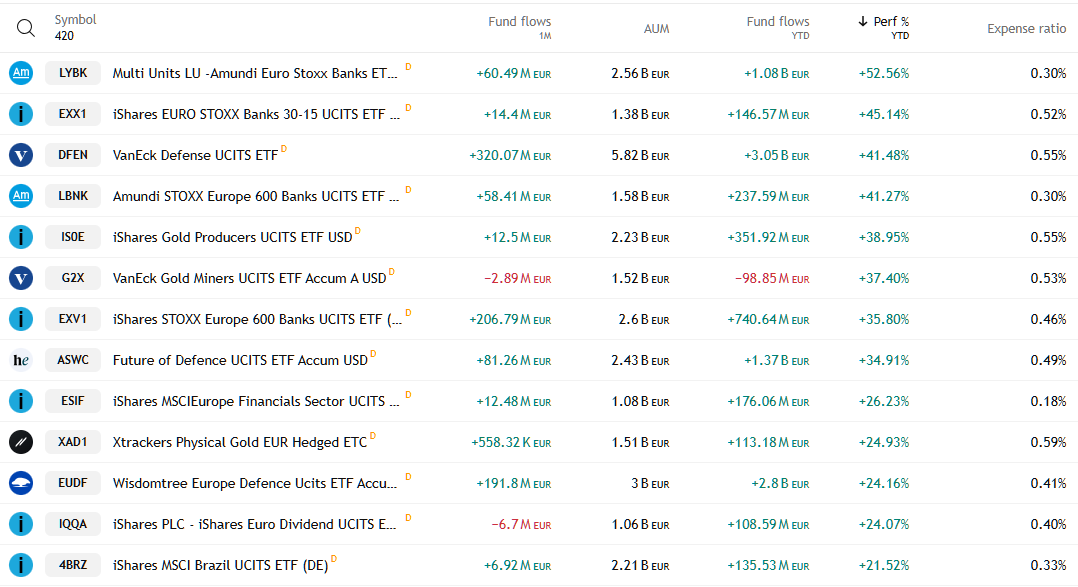Click the Symbol column header

76,20
